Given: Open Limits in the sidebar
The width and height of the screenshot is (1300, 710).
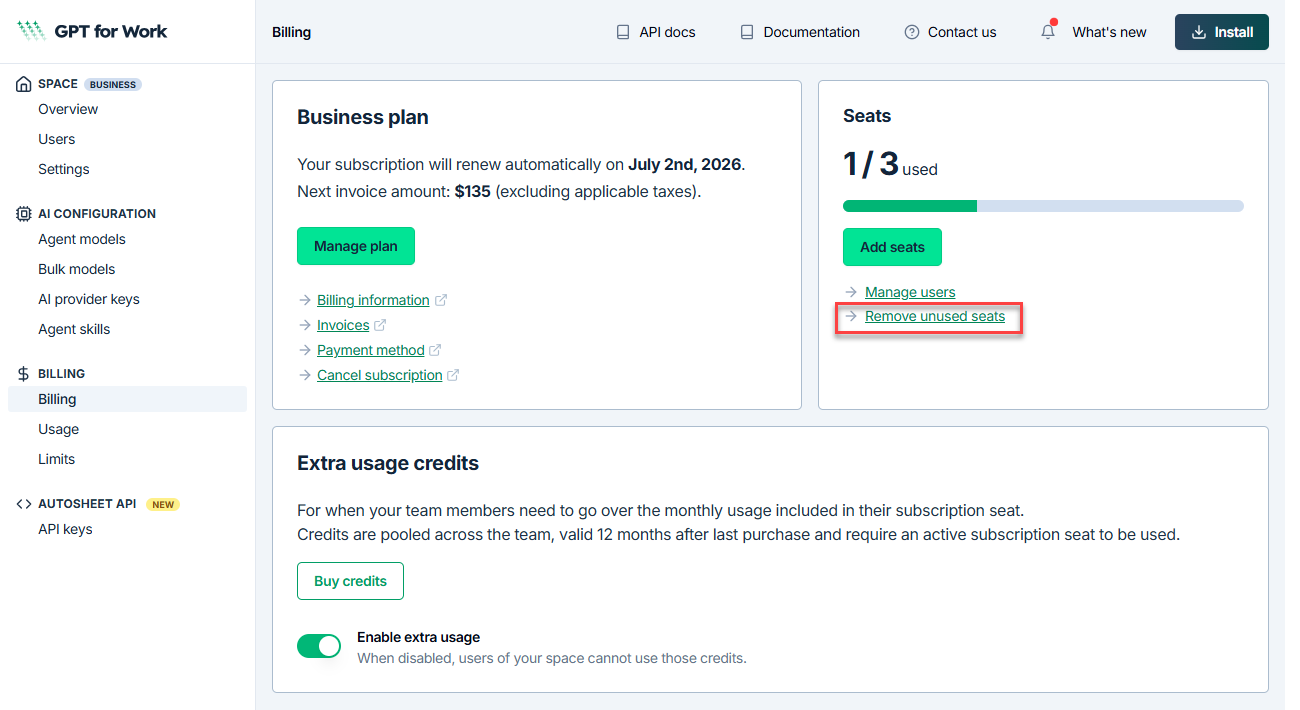Looking at the screenshot, I should pos(57,459).
